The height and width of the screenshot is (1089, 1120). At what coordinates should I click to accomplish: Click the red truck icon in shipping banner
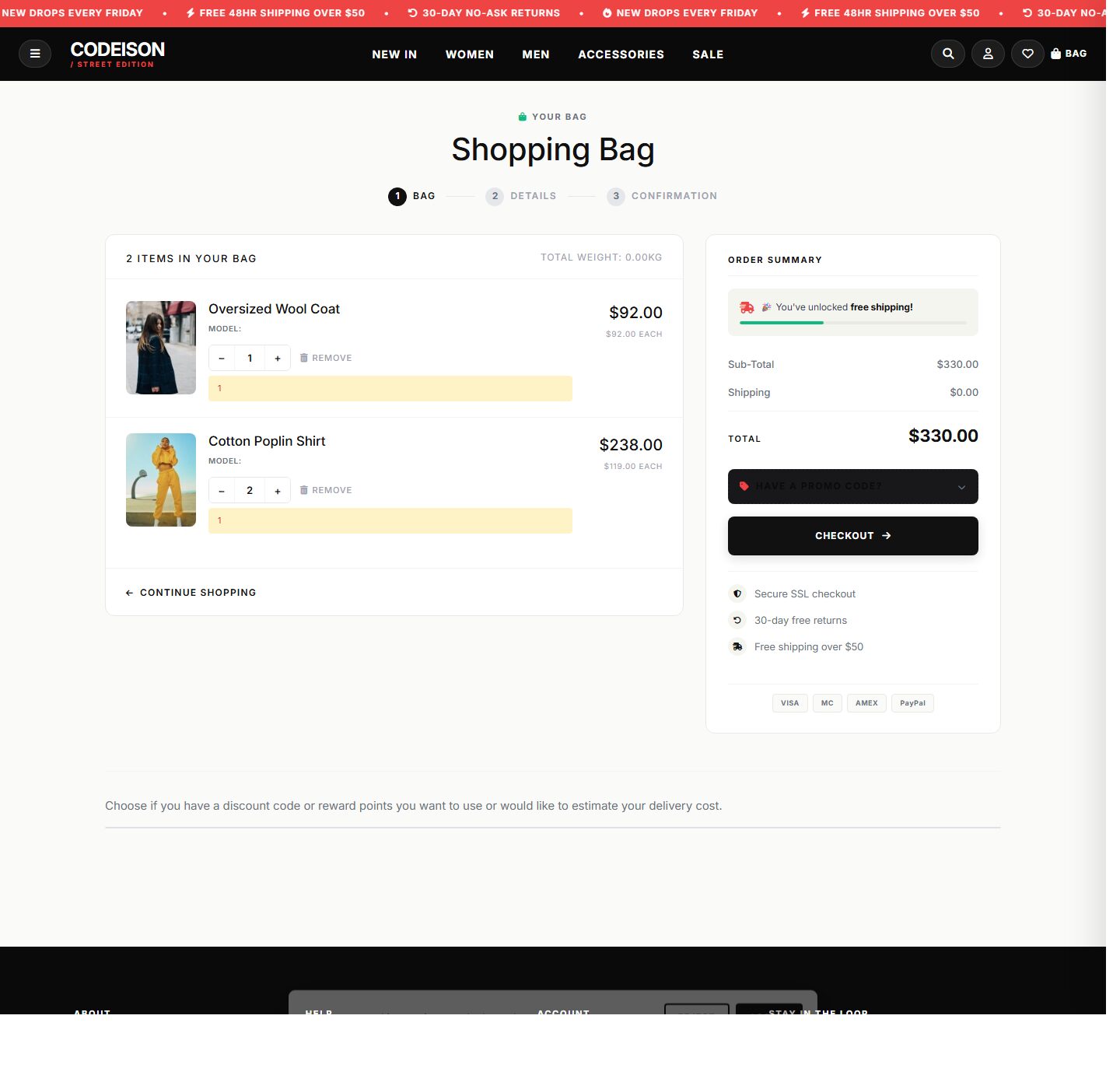point(747,307)
